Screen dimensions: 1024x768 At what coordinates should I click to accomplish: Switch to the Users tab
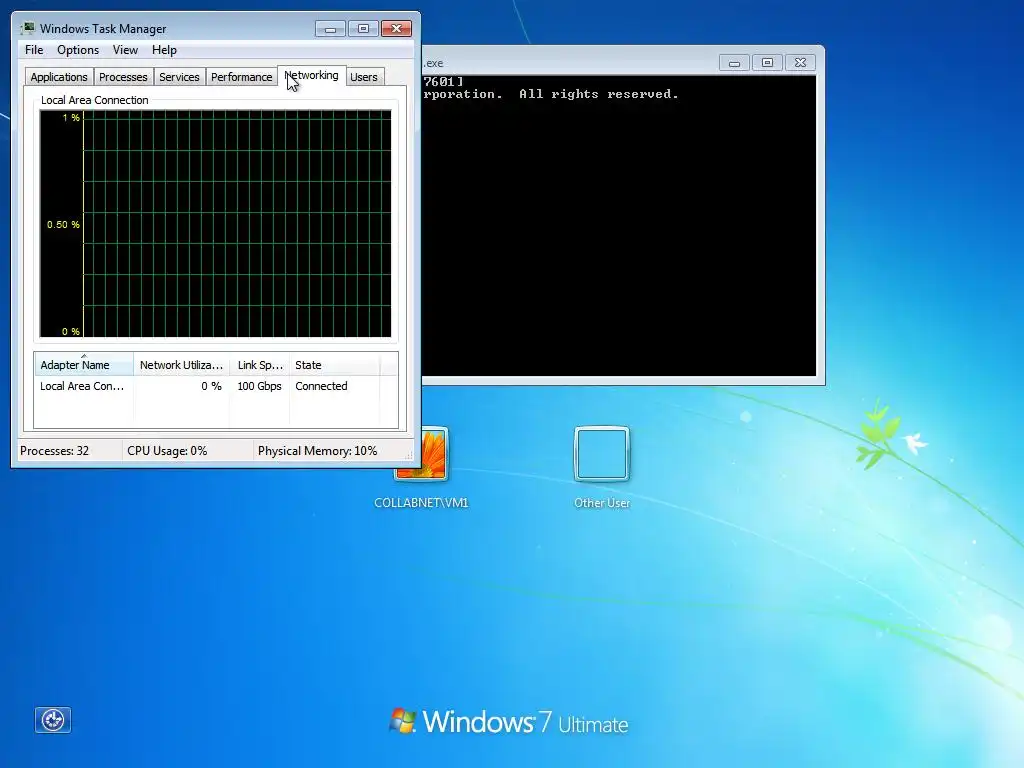click(364, 77)
